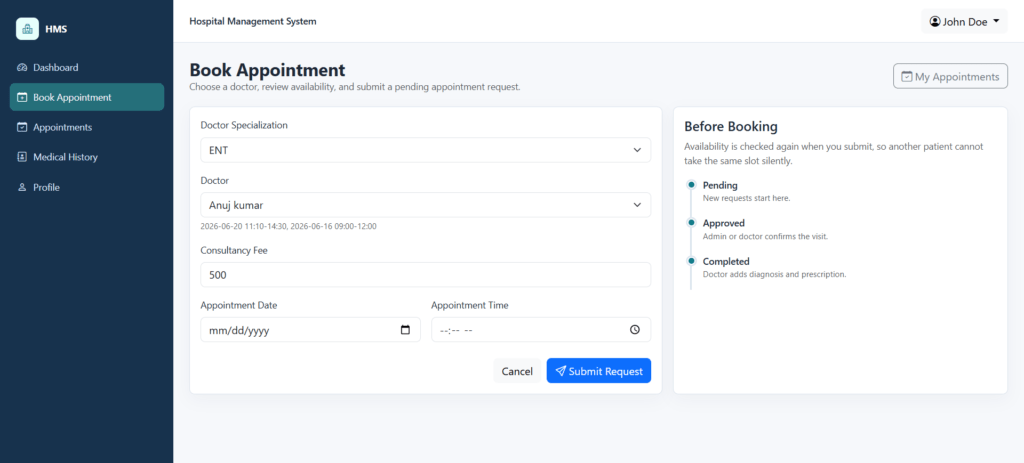Expand the John Doe user menu caret
This screenshot has height=463, width=1024.
pos(996,22)
